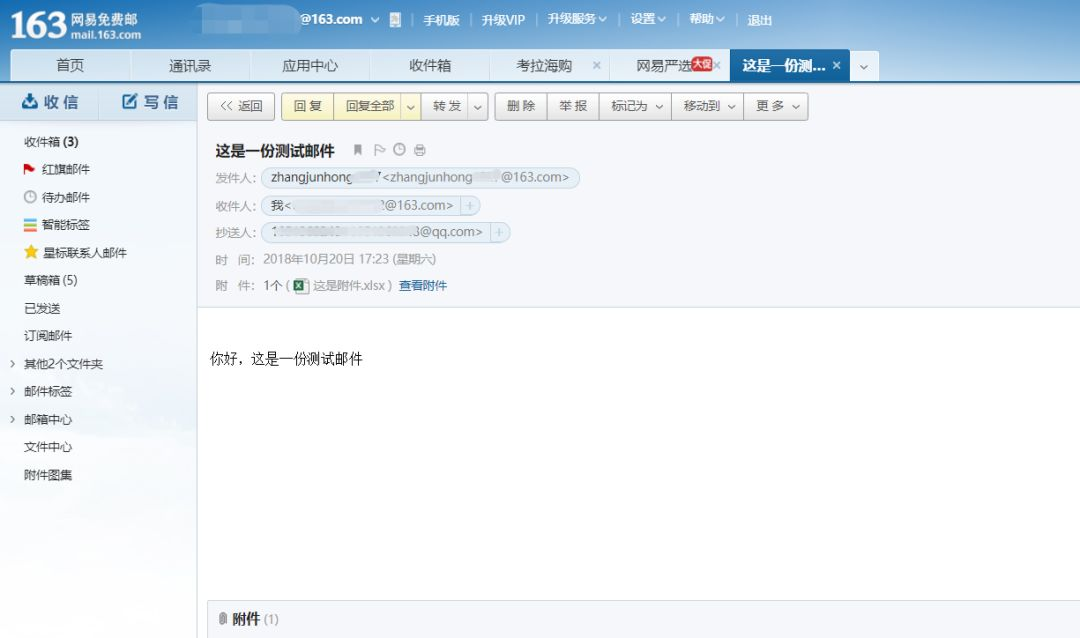
Task: Click the 写信 compose button
Action: (x=150, y=102)
